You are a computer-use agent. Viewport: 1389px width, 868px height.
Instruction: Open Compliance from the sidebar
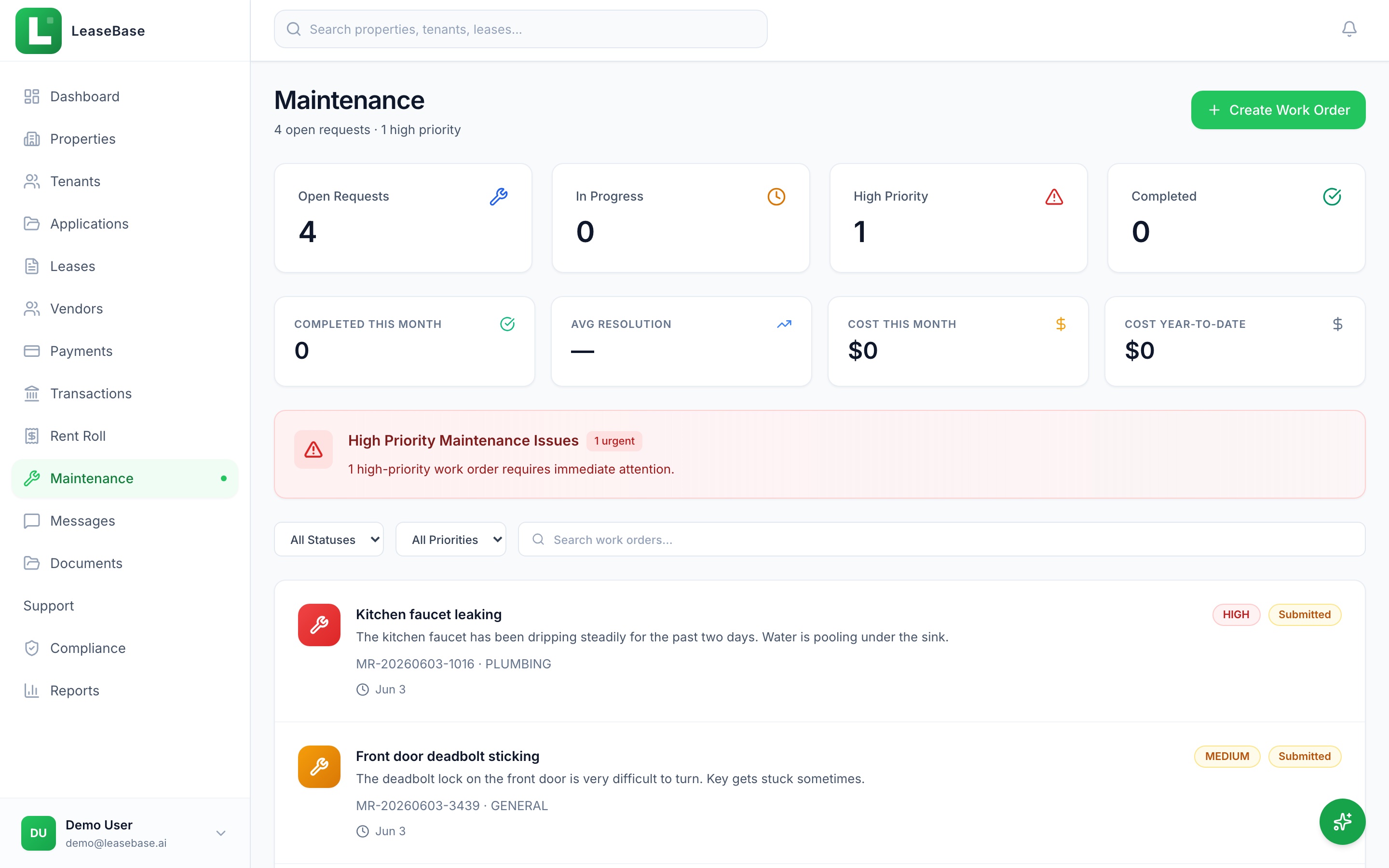pos(124,648)
